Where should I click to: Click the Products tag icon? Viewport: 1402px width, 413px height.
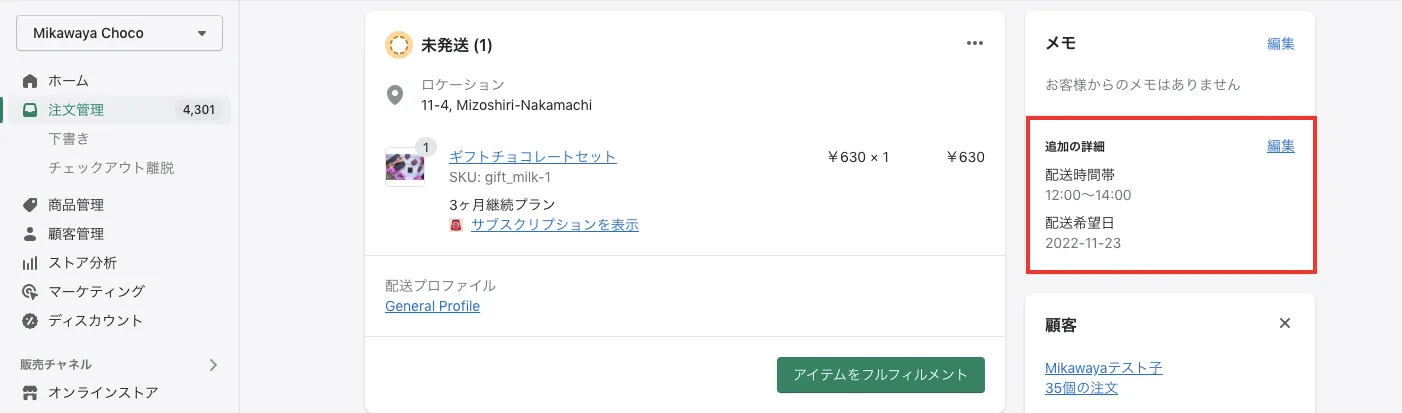click(x=30, y=205)
